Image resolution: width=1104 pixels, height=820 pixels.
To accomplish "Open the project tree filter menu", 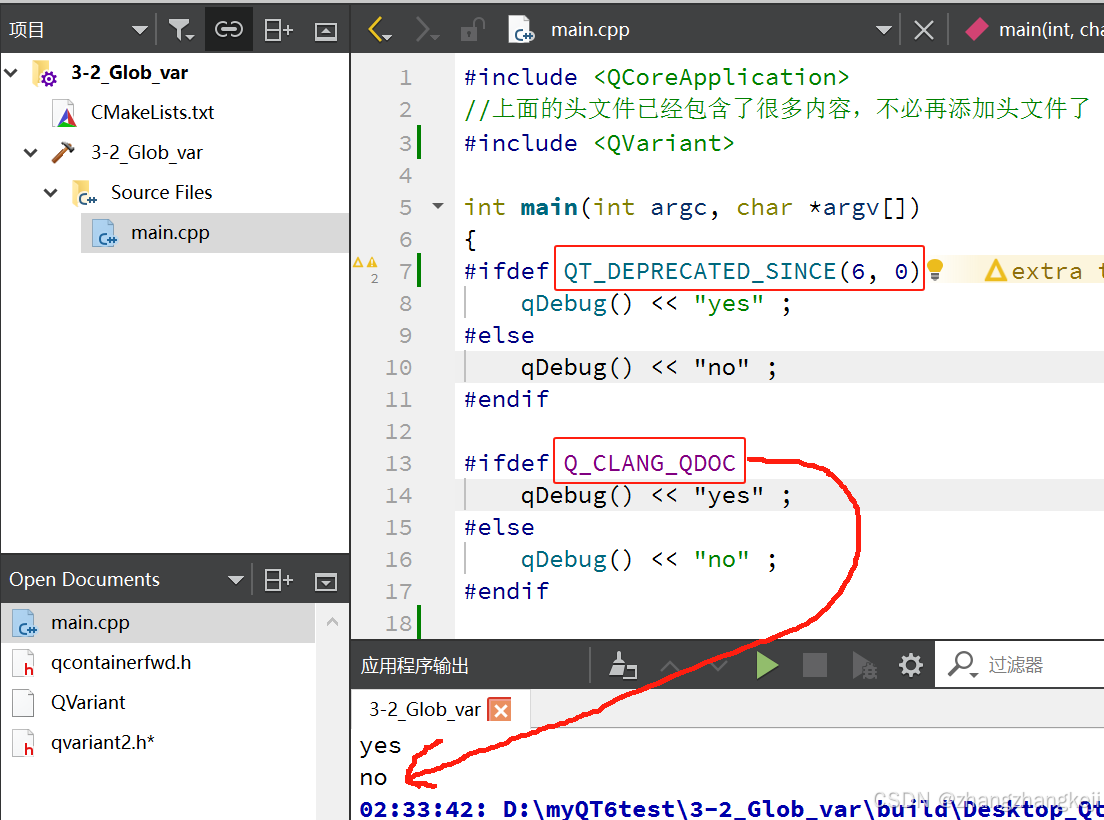I will [182, 30].
